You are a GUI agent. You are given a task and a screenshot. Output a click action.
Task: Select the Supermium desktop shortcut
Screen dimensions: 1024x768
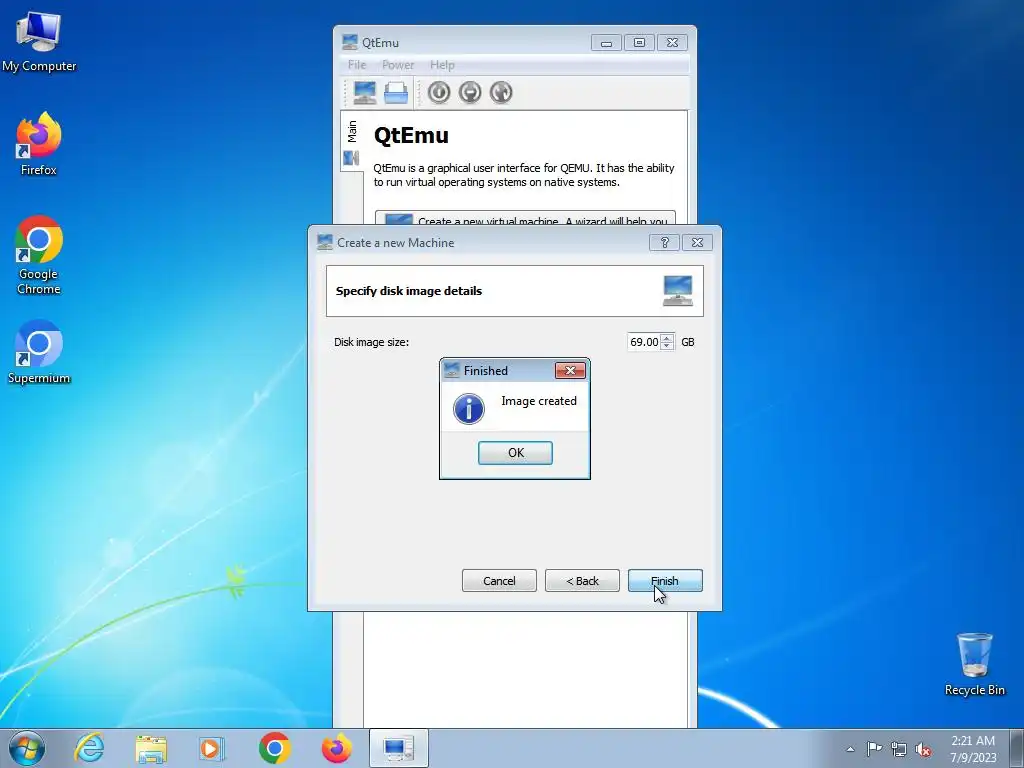coord(39,352)
